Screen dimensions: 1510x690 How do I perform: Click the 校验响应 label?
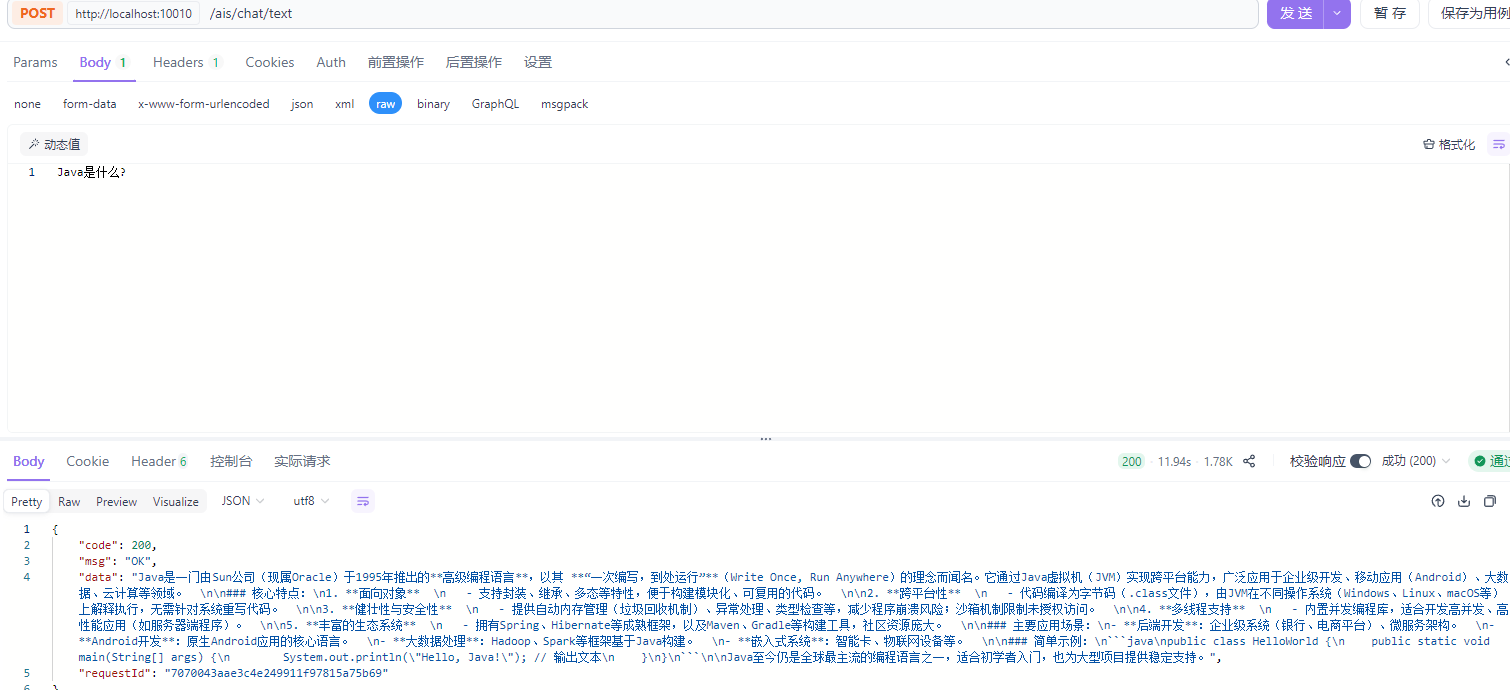1317,461
